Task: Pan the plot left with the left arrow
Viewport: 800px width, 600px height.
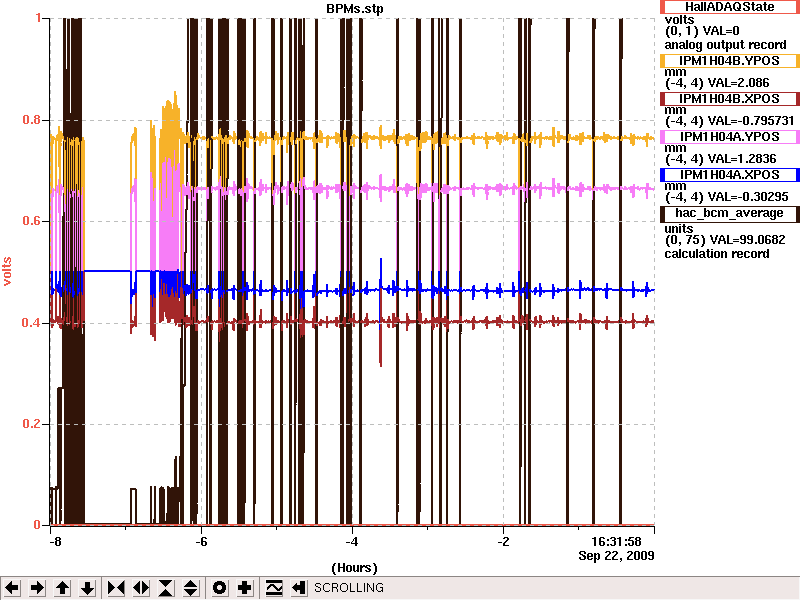Action: tap(12, 588)
